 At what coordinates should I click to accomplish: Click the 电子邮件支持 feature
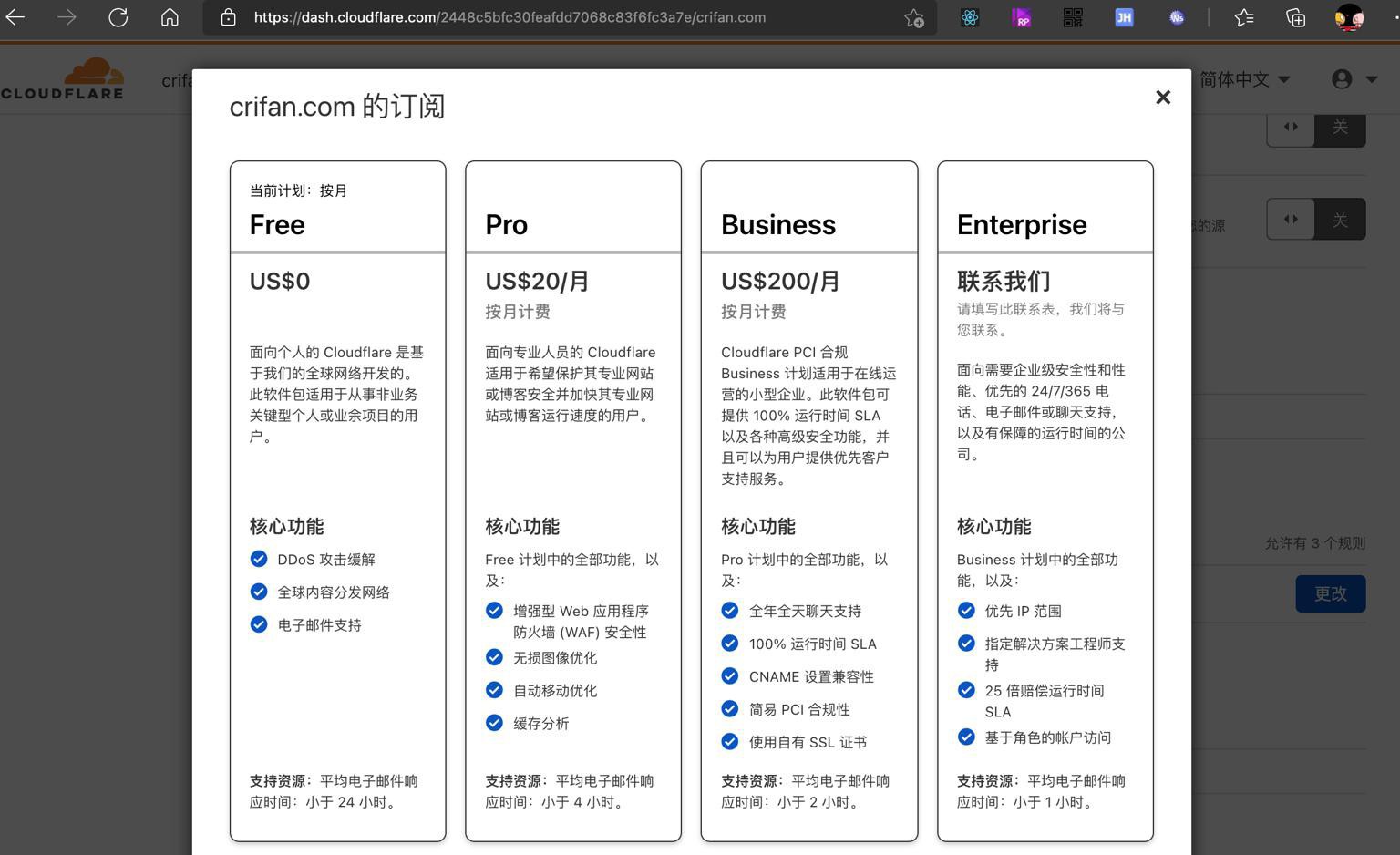319,625
